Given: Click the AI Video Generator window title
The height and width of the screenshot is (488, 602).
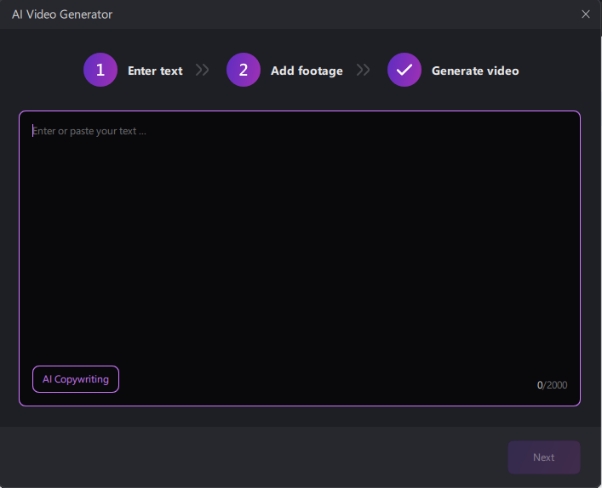Looking at the screenshot, I should pyautogui.click(x=62, y=14).
